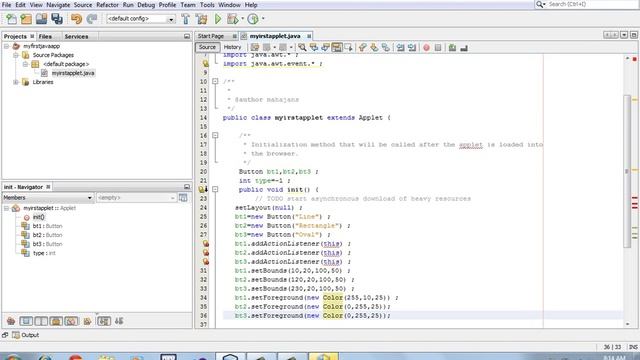Toggle Show Static Members filter in Navigator
The image size is (640, 360).
click(41, 321)
